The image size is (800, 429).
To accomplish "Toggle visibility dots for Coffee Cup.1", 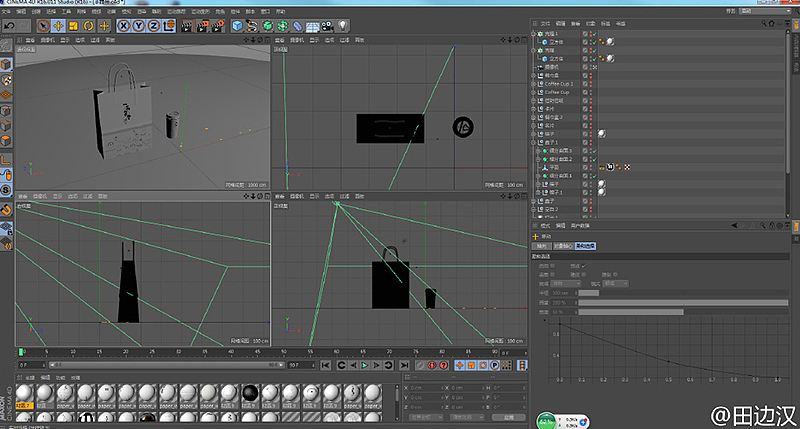I will click(591, 84).
